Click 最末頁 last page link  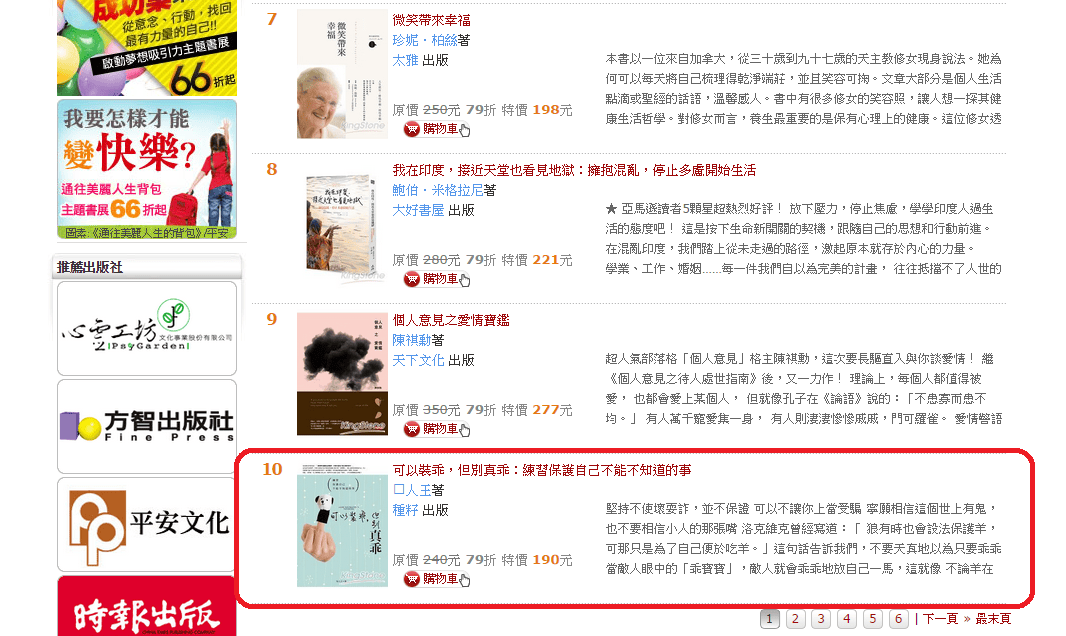(x=993, y=618)
